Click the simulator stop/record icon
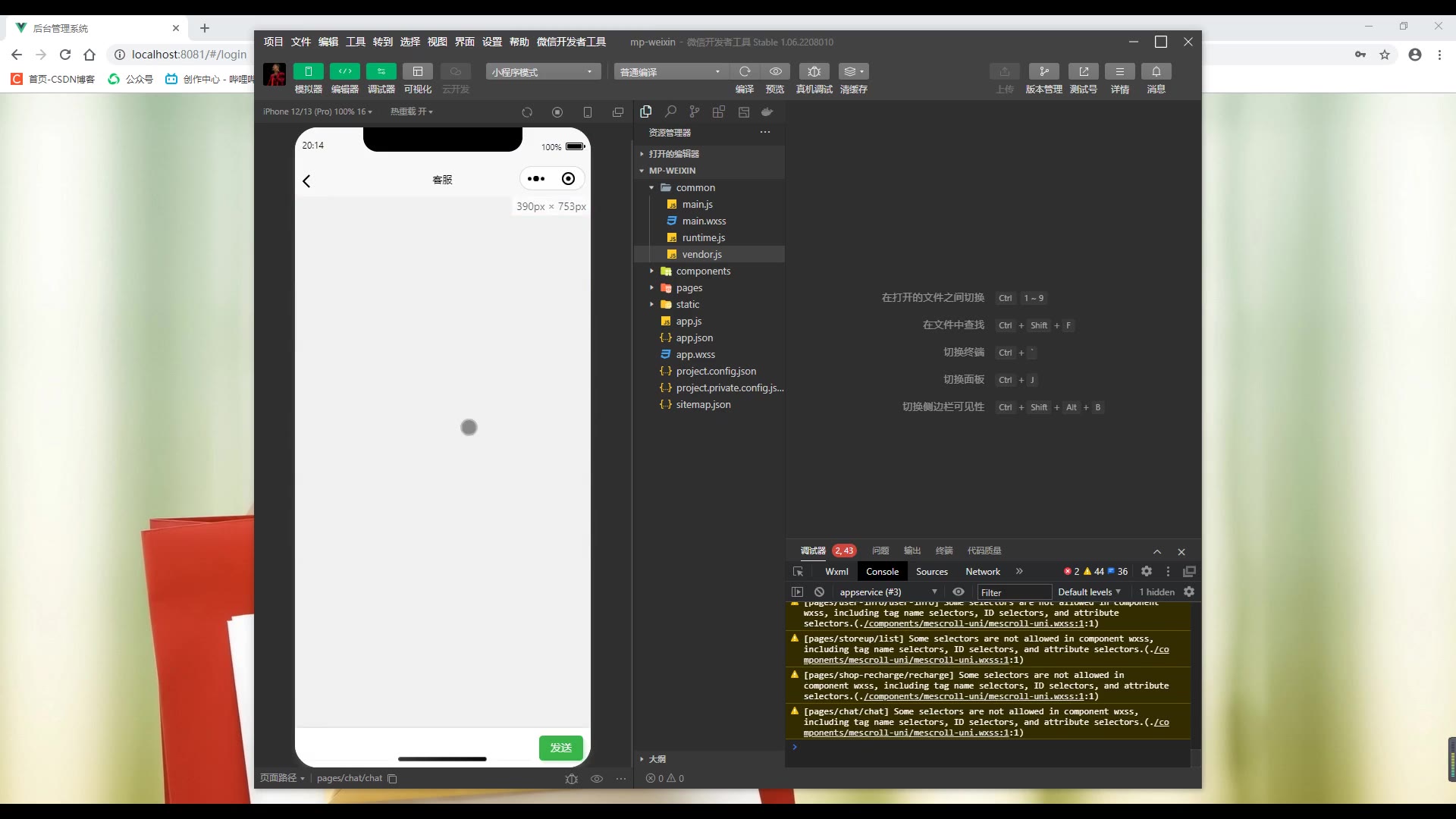The width and height of the screenshot is (1456, 819). coord(557,112)
